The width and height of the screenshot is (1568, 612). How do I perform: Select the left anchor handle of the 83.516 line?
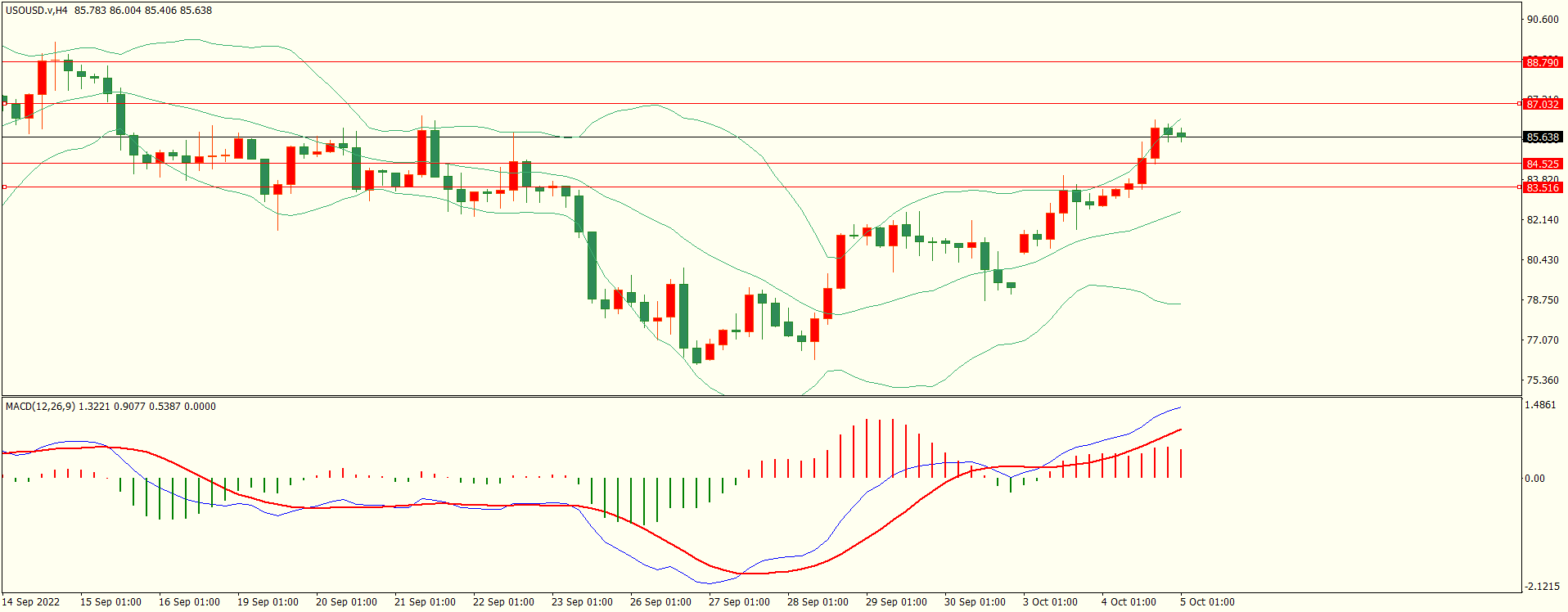point(4,187)
